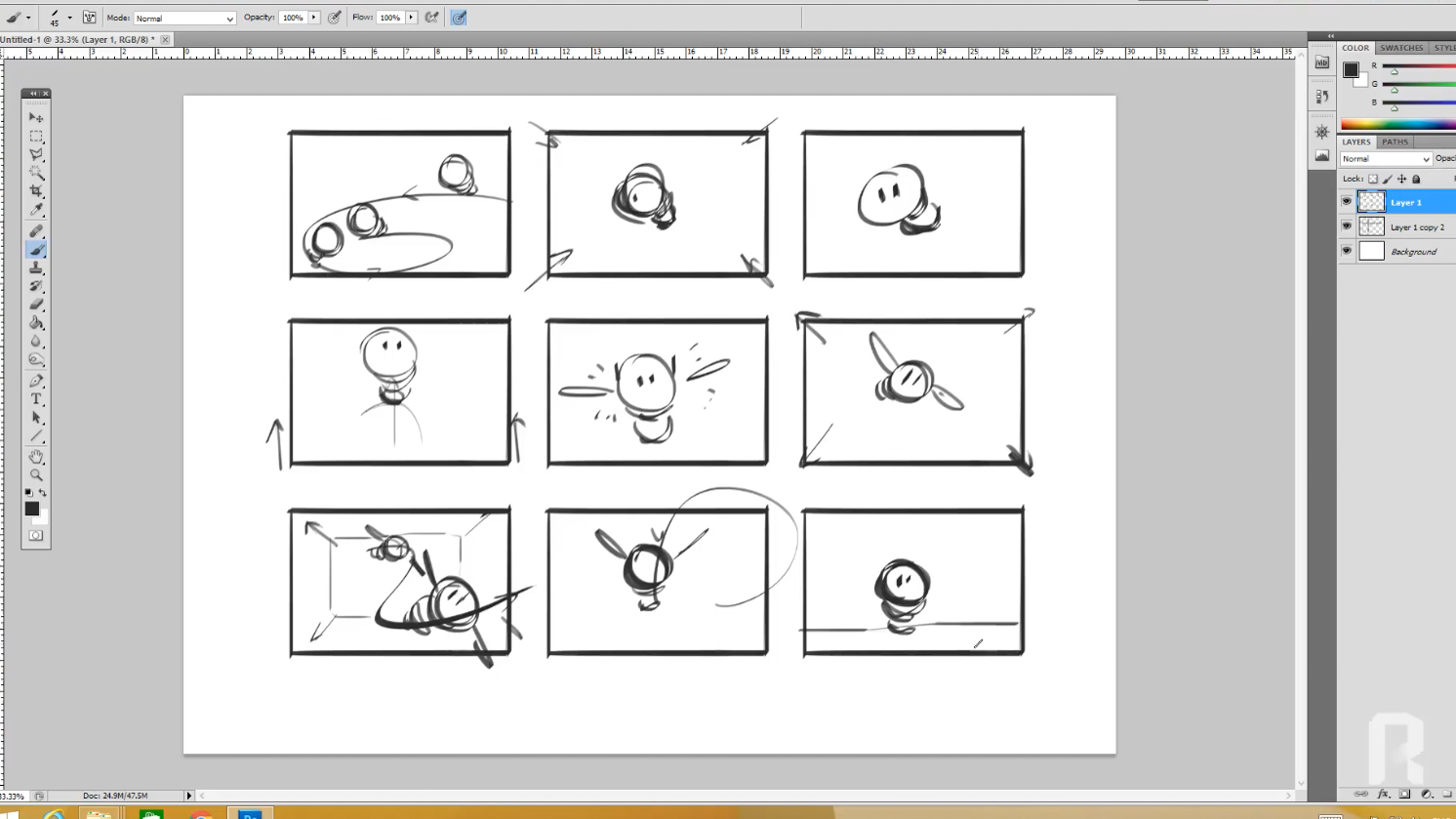Image resolution: width=1456 pixels, height=819 pixels.
Task: Toggle lock transparent pixels for layer
Action: [1373, 180]
